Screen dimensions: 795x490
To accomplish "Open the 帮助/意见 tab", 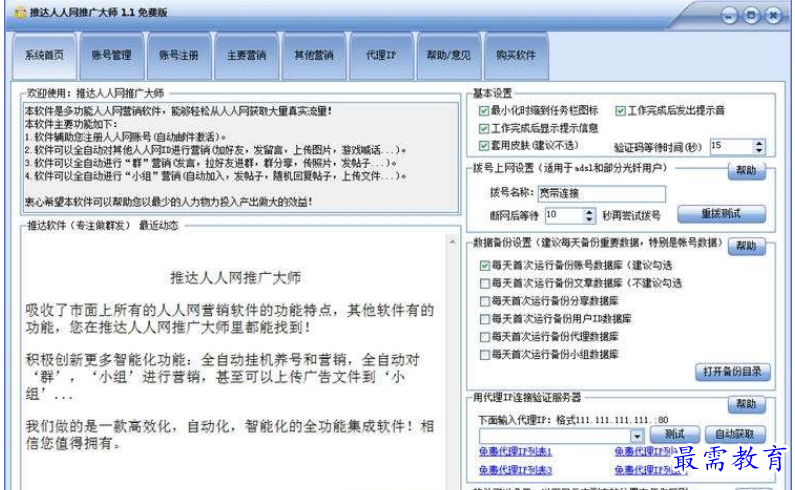I will click(449, 56).
